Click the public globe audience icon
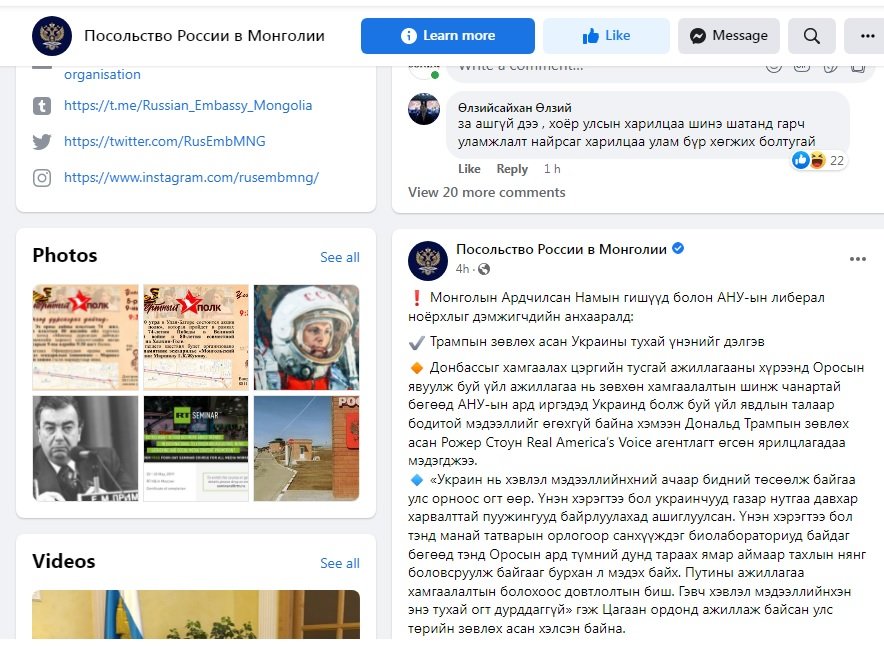 tap(484, 269)
